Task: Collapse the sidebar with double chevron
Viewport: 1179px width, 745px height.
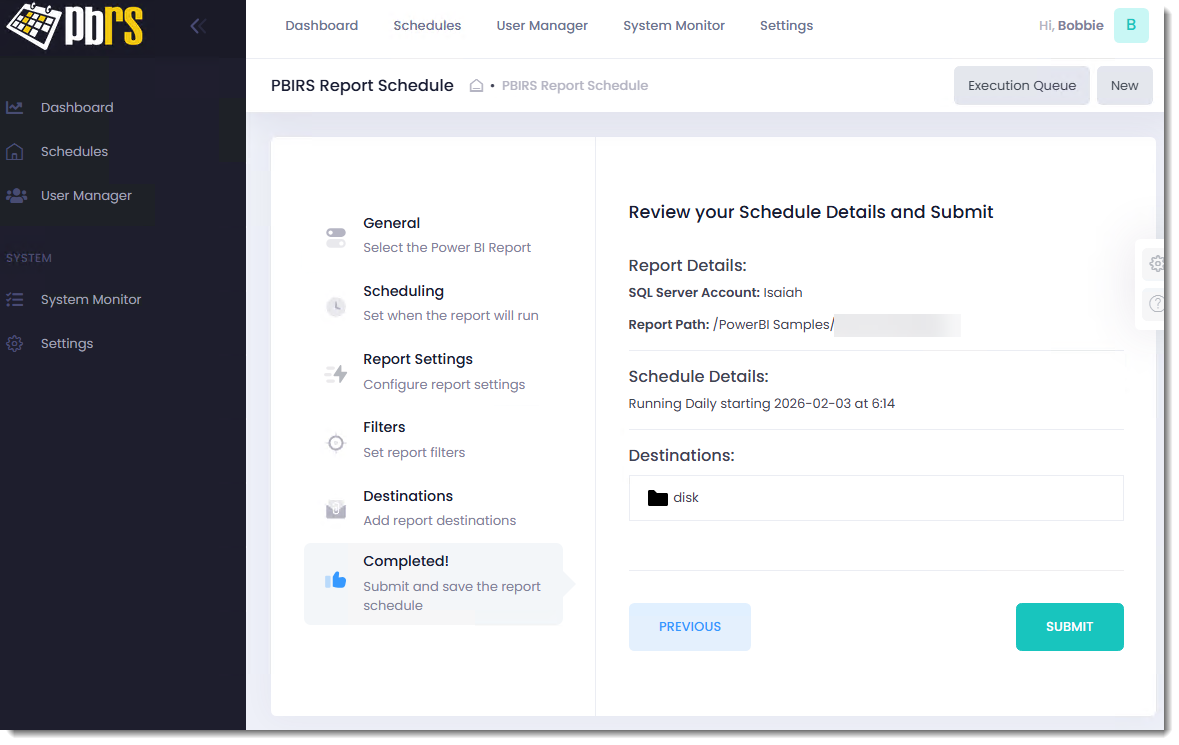Action: (x=198, y=27)
